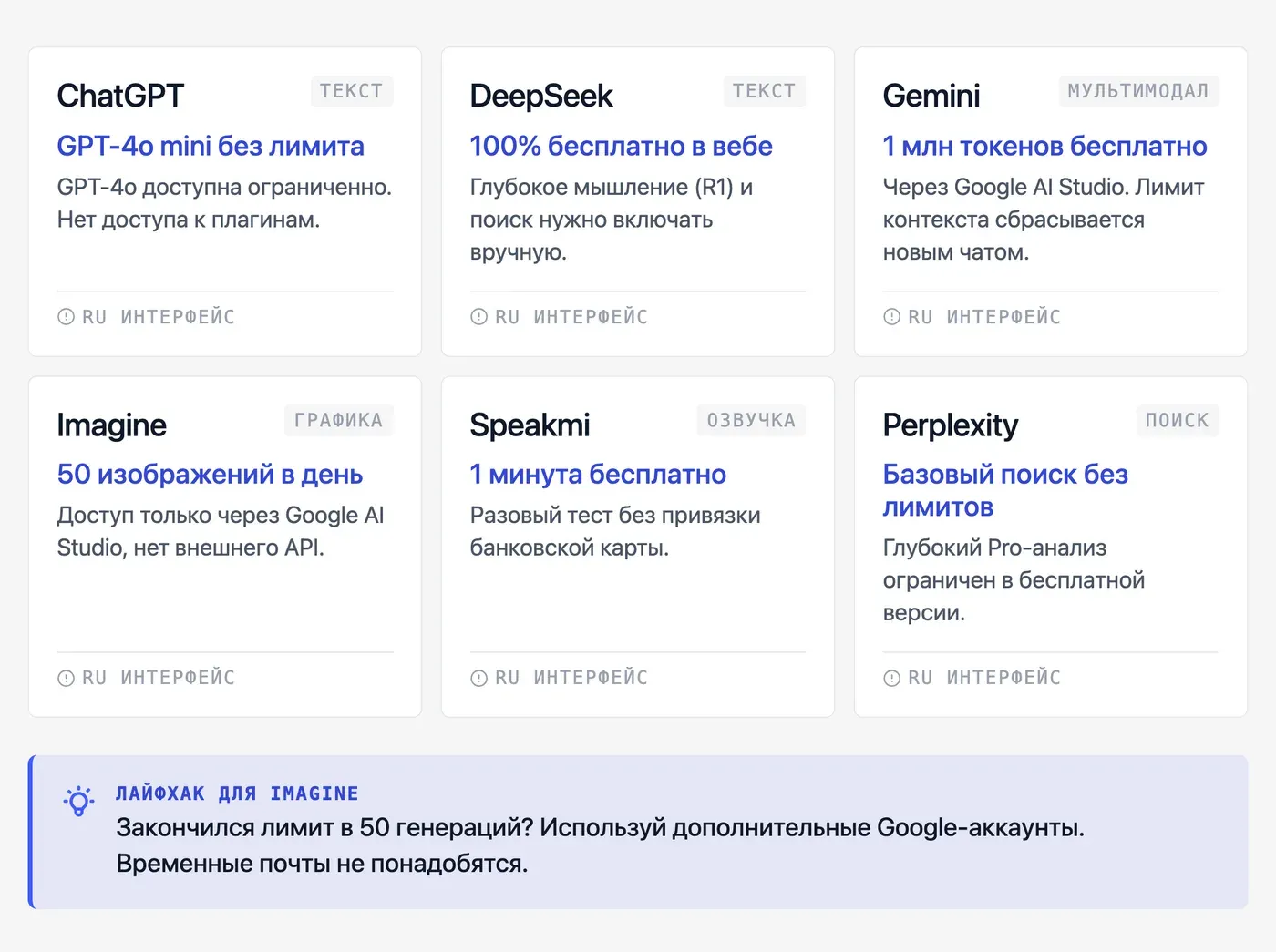Screen dimensions: 1276x952
Task: Open the "Базовый поиск без лимитов" link
Action: tap(1005, 490)
